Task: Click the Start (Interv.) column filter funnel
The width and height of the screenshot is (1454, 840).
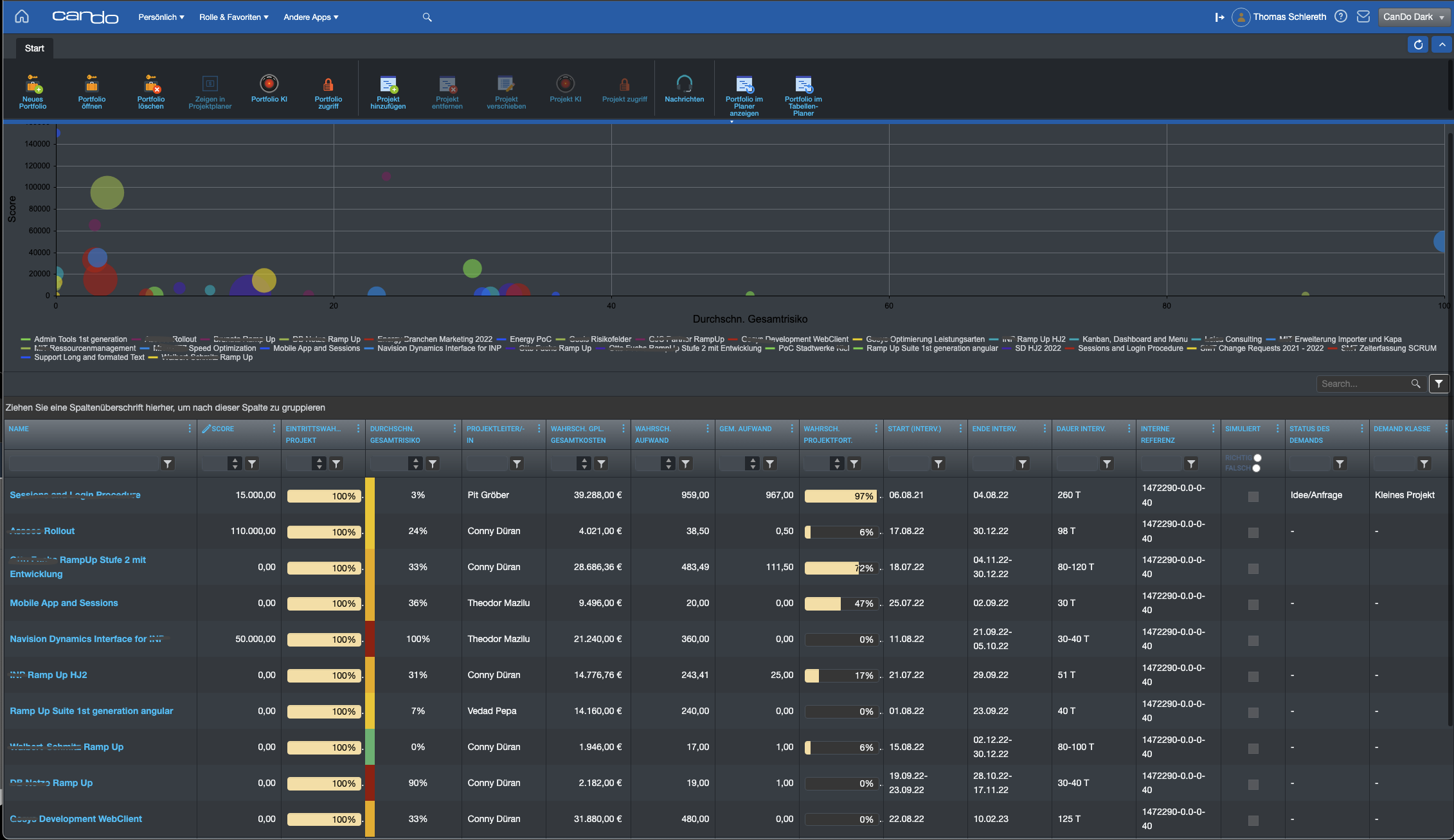Action: pos(938,463)
